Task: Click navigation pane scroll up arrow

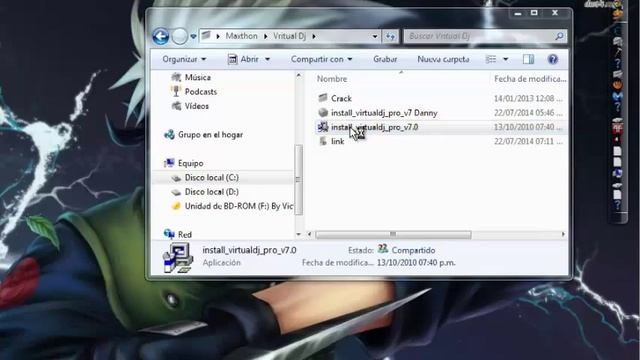Action: 298,76
